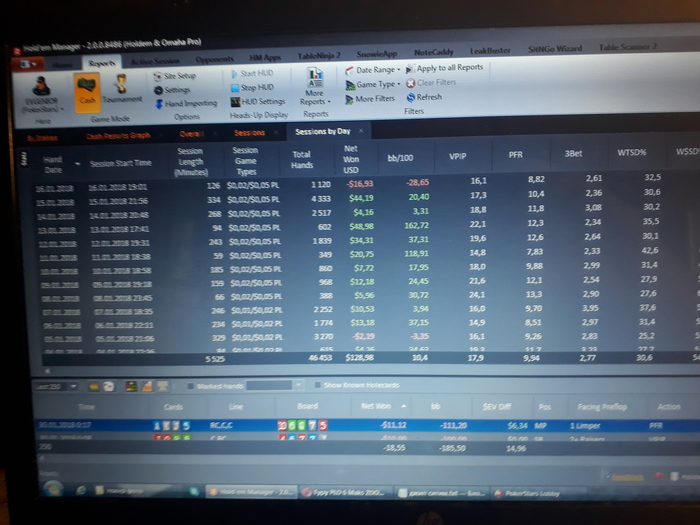Click the yellow icon in hands toolbar

[93, 387]
